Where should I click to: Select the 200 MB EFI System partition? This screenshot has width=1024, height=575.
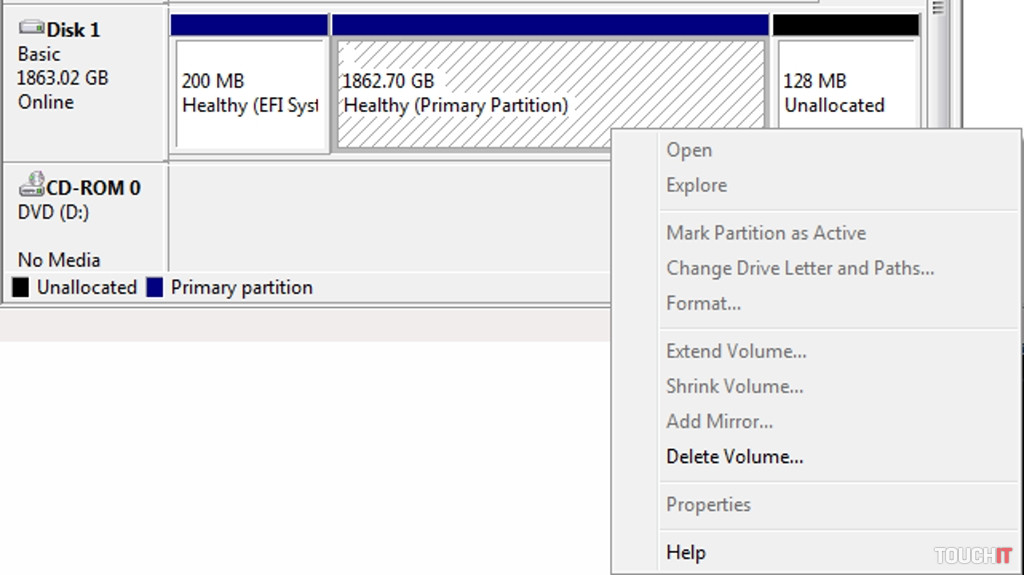[x=250, y=94]
